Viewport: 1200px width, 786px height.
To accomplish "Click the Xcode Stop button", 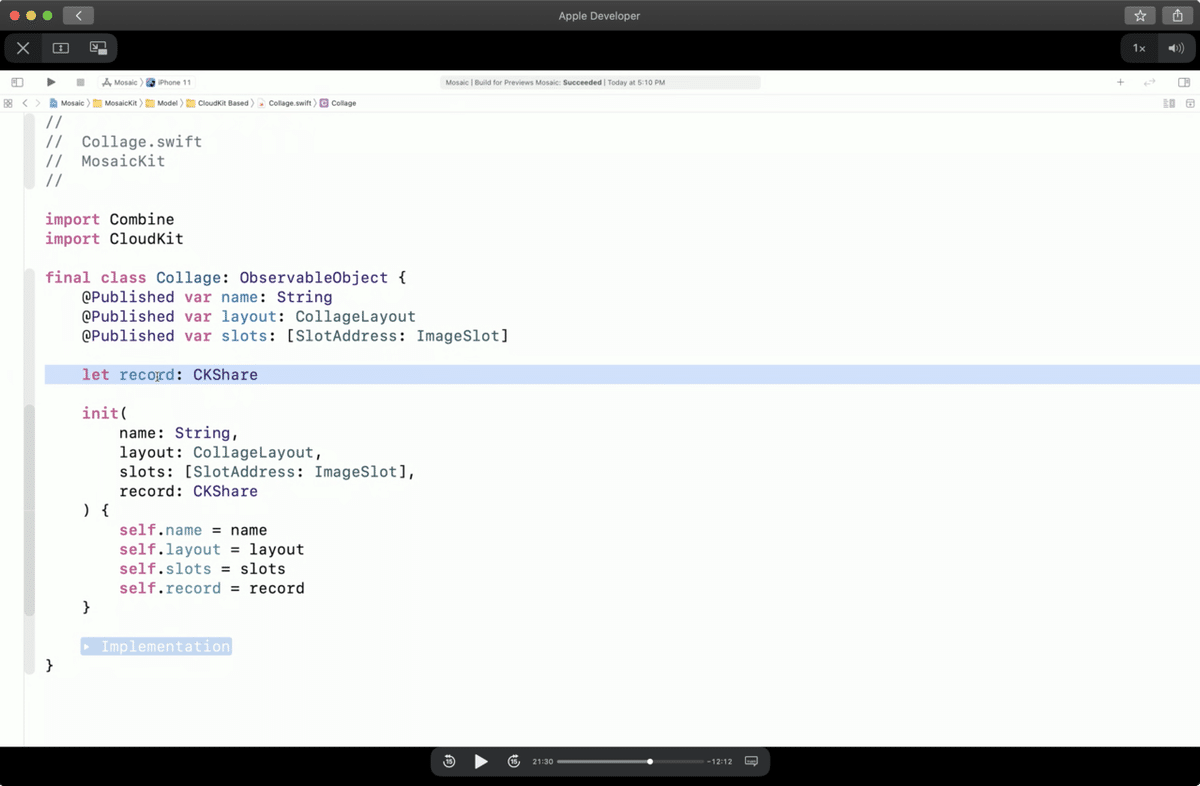I will tap(80, 82).
